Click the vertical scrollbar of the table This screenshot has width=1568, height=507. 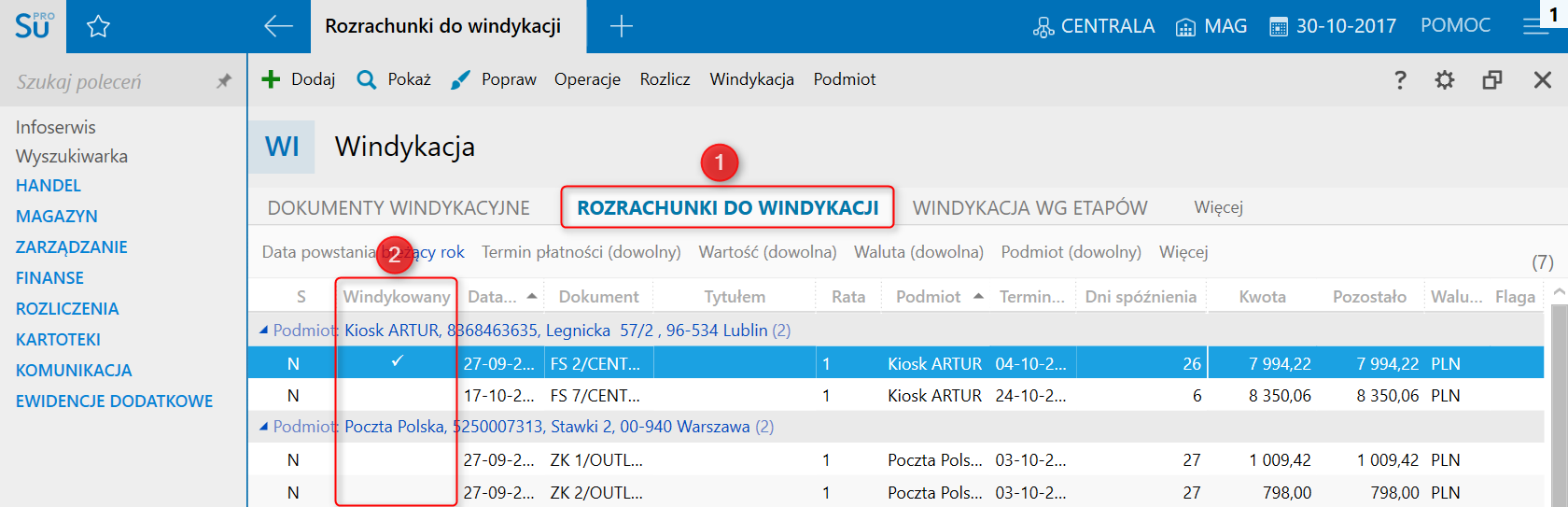tap(1557, 401)
